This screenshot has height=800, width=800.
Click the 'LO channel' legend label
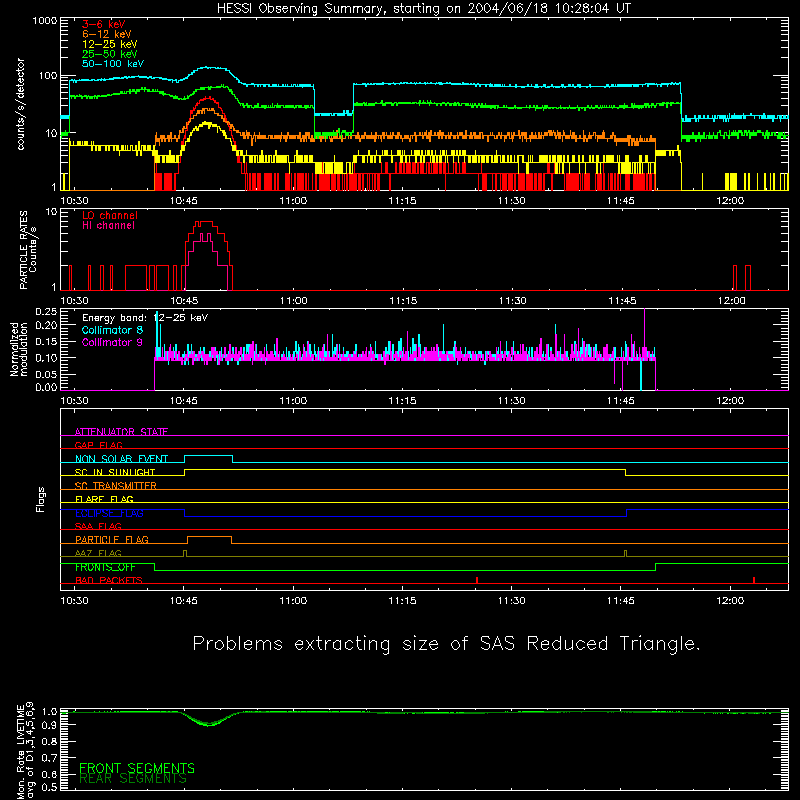110,215
